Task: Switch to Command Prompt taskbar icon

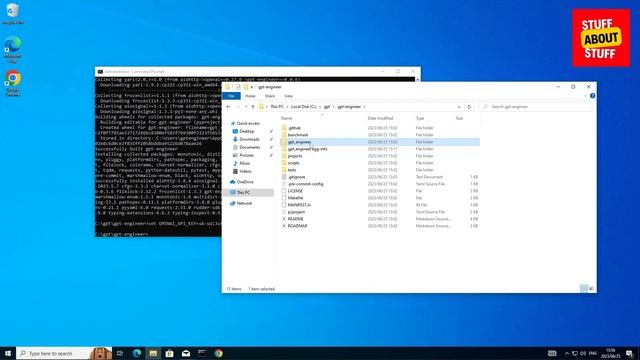Action: pos(202,353)
